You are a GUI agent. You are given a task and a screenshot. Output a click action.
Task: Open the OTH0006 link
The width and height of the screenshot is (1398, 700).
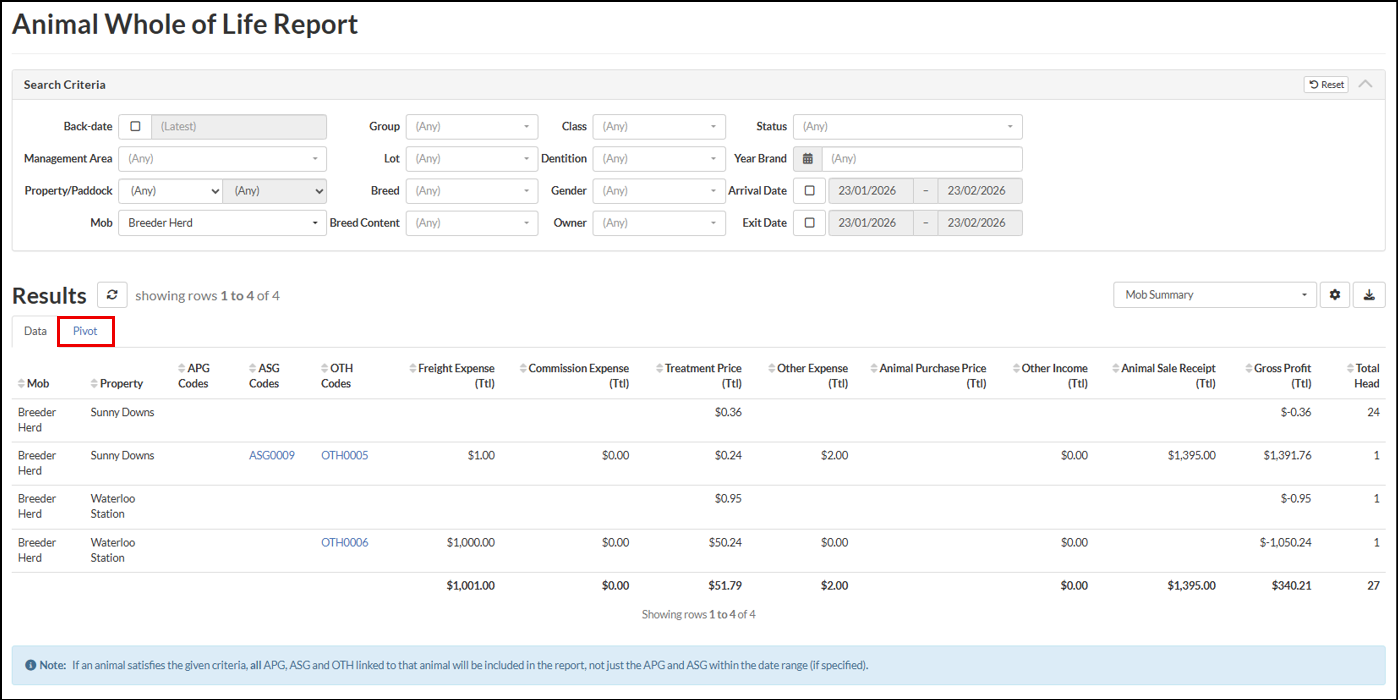[344, 543]
